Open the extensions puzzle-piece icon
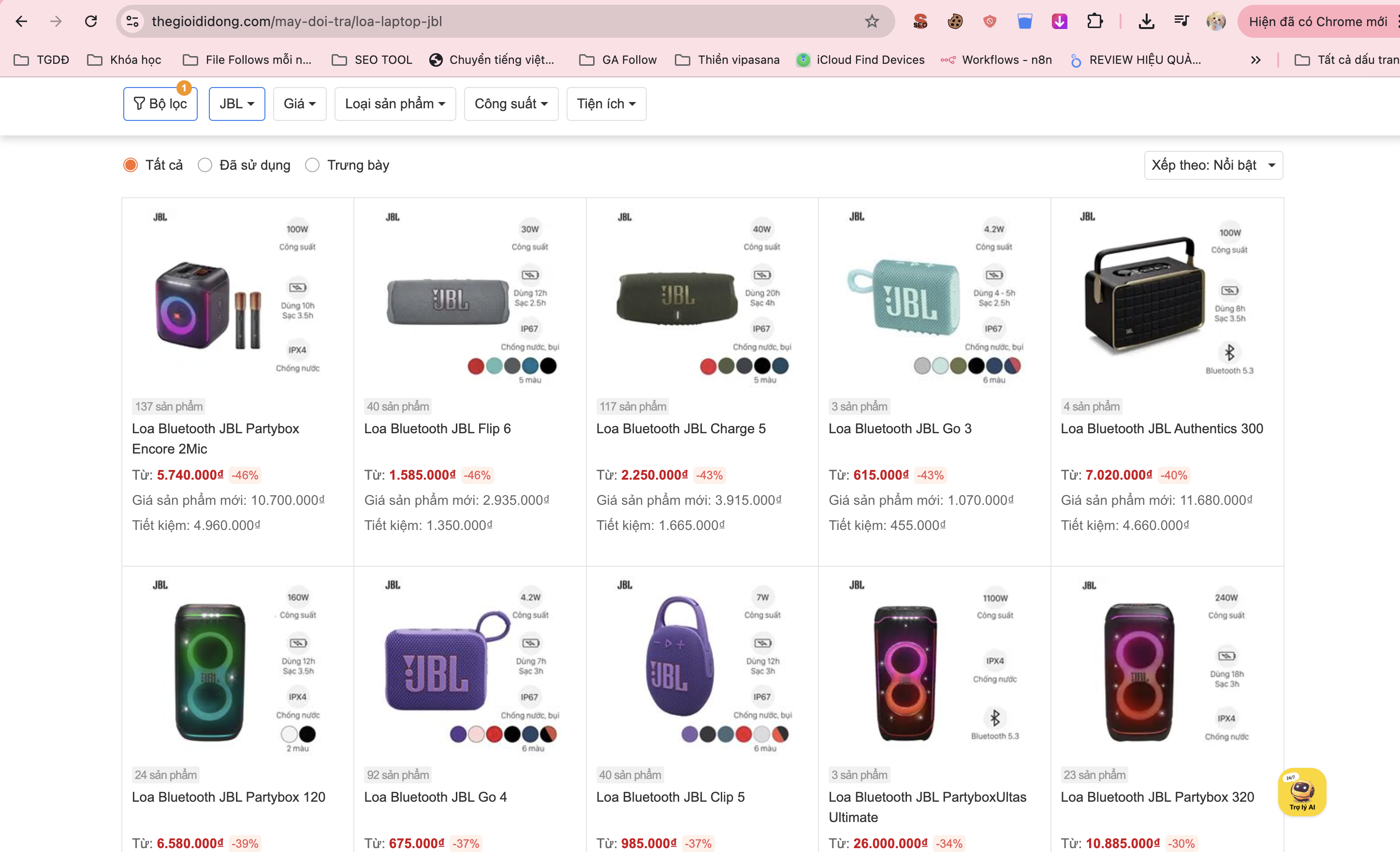This screenshot has height=852, width=1400. (1094, 21)
